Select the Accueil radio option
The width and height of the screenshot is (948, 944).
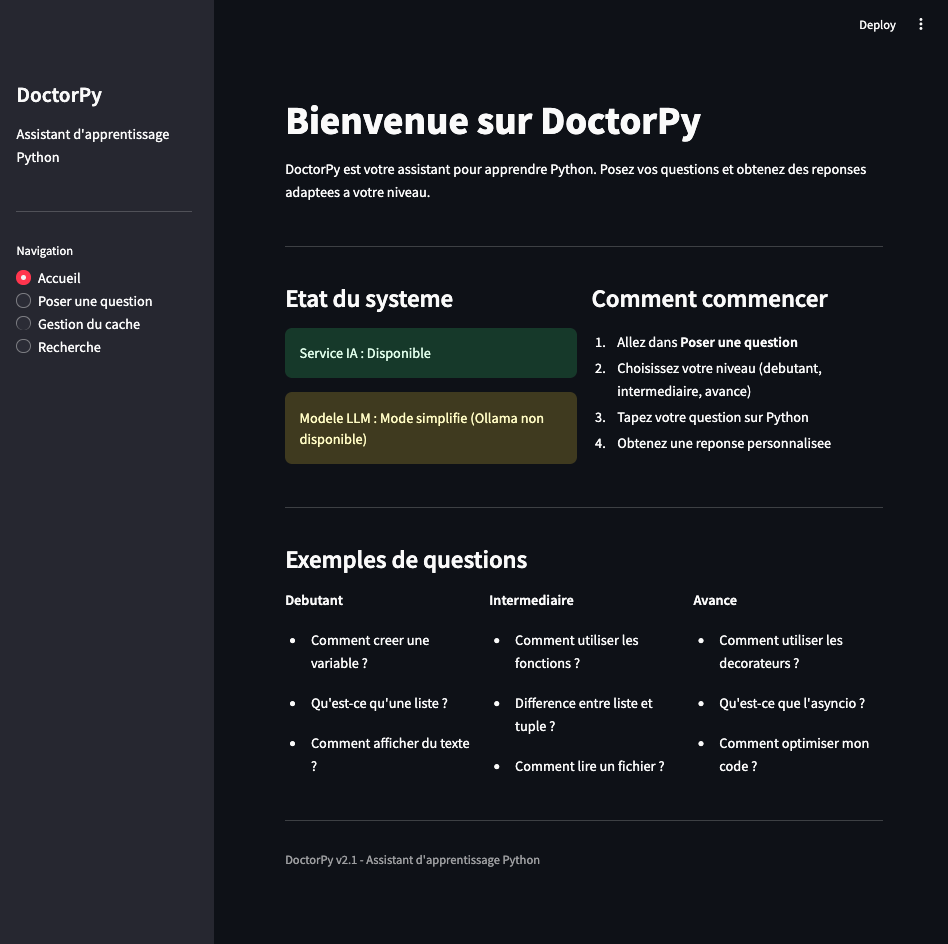tap(48, 278)
